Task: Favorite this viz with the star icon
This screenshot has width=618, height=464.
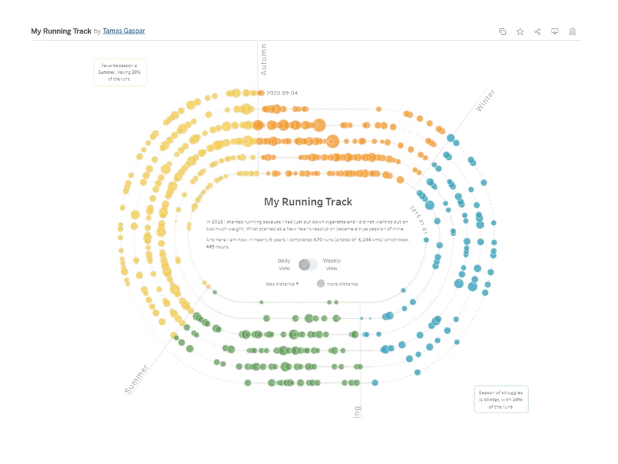Action: 520,32
